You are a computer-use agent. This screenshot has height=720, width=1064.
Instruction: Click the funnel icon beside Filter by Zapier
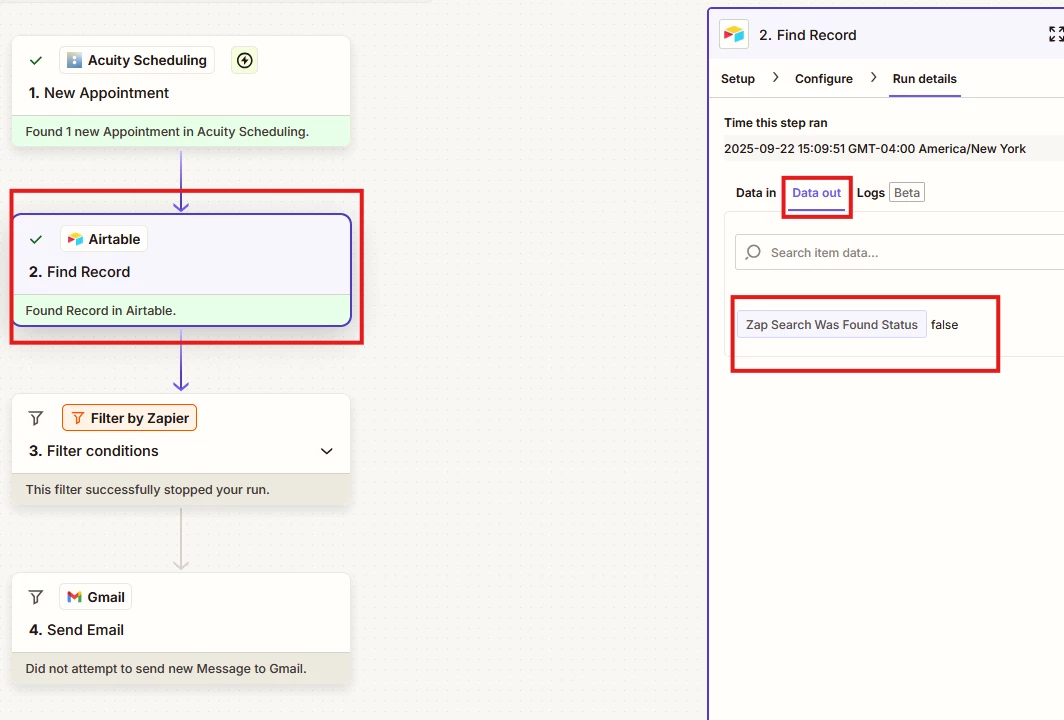[36, 418]
